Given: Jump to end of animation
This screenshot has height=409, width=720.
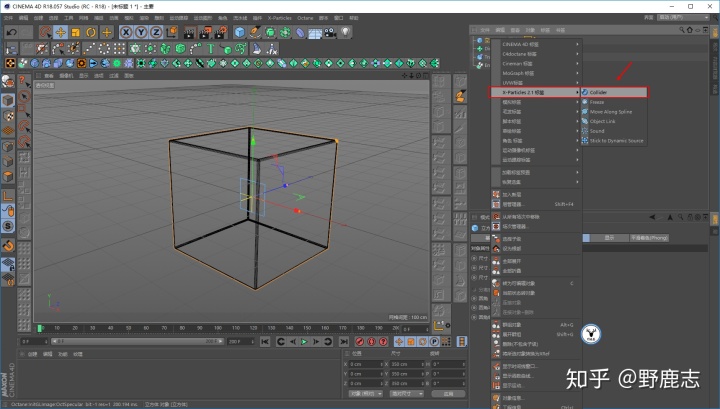Looking at the screenshot, I should click(x=343, y=342).
